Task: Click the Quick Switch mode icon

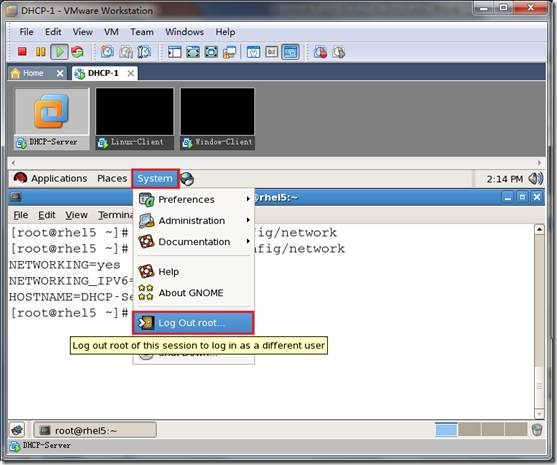Action: coord(211,52)
